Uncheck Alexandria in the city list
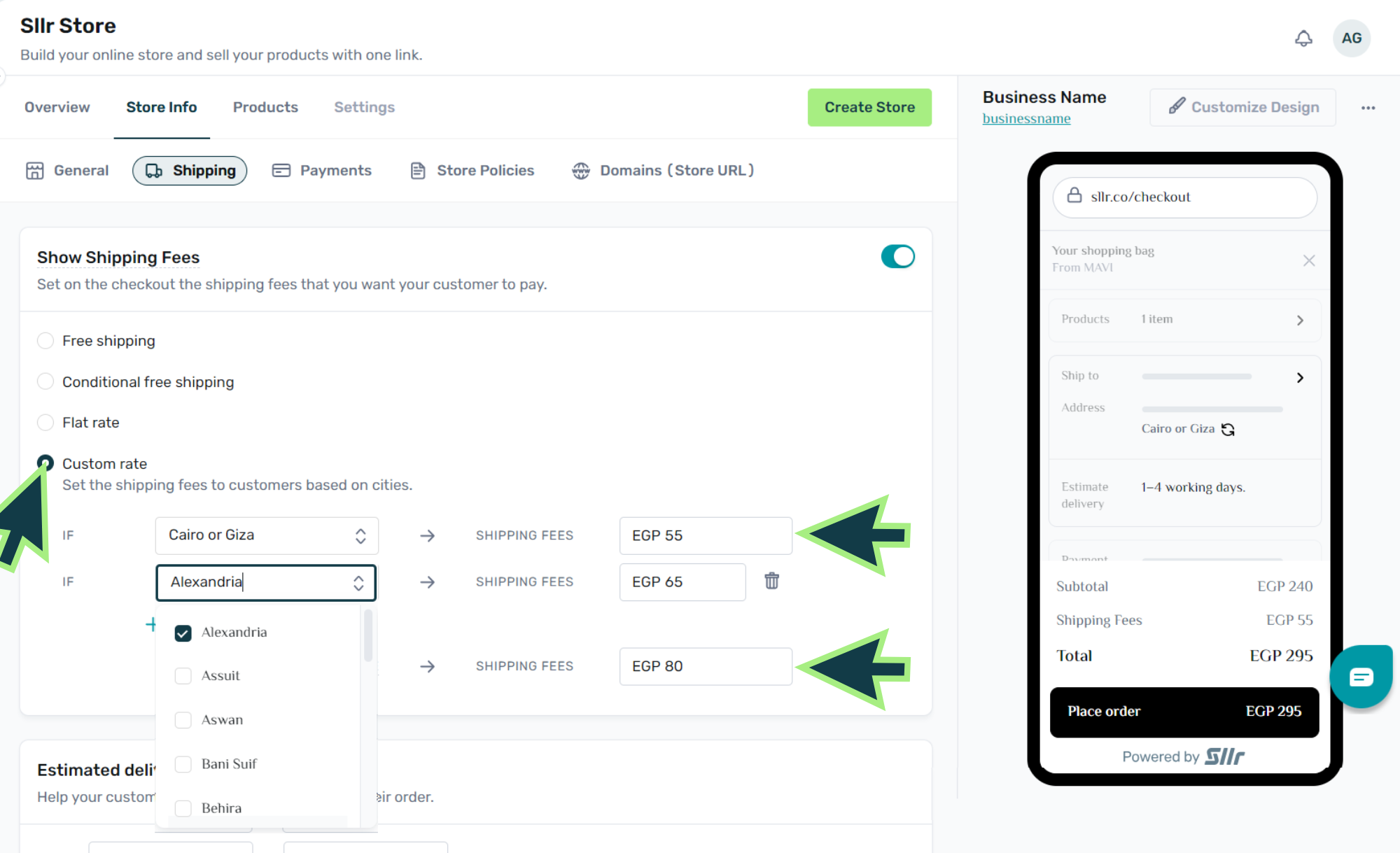The image size is (1400, 853). 183,633
